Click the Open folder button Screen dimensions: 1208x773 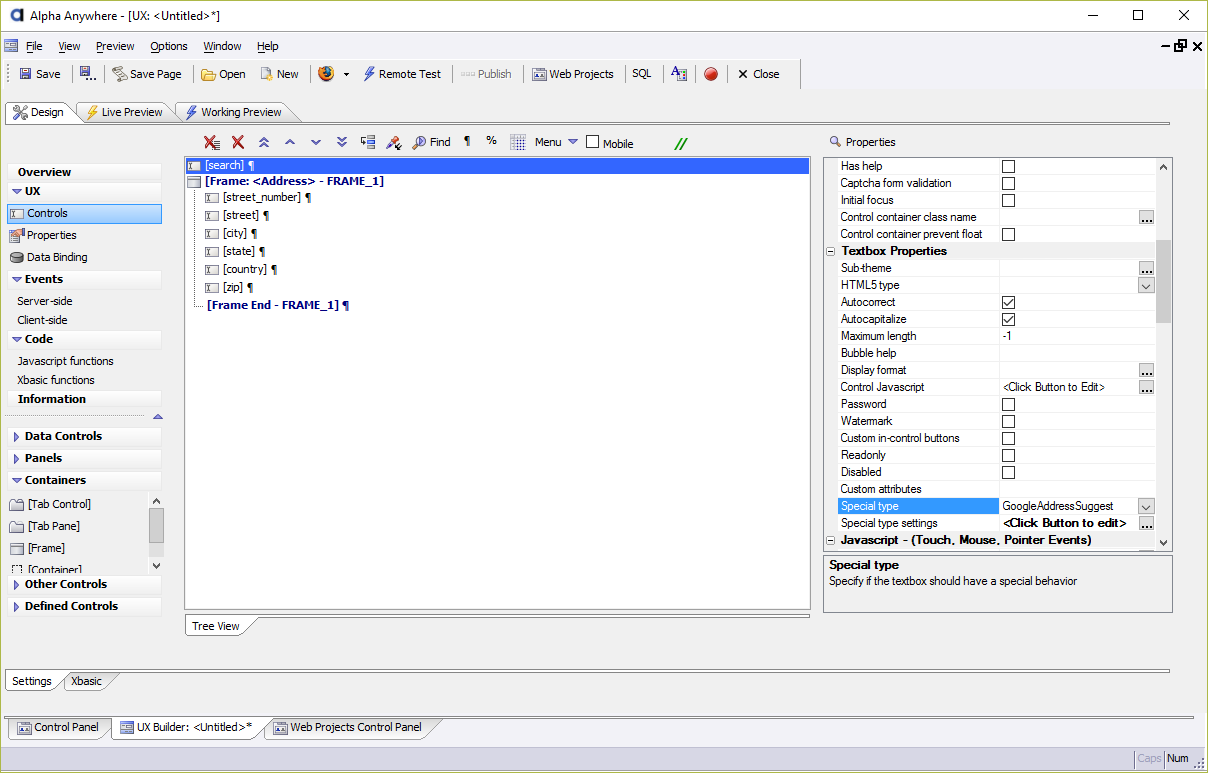(223, 74)
